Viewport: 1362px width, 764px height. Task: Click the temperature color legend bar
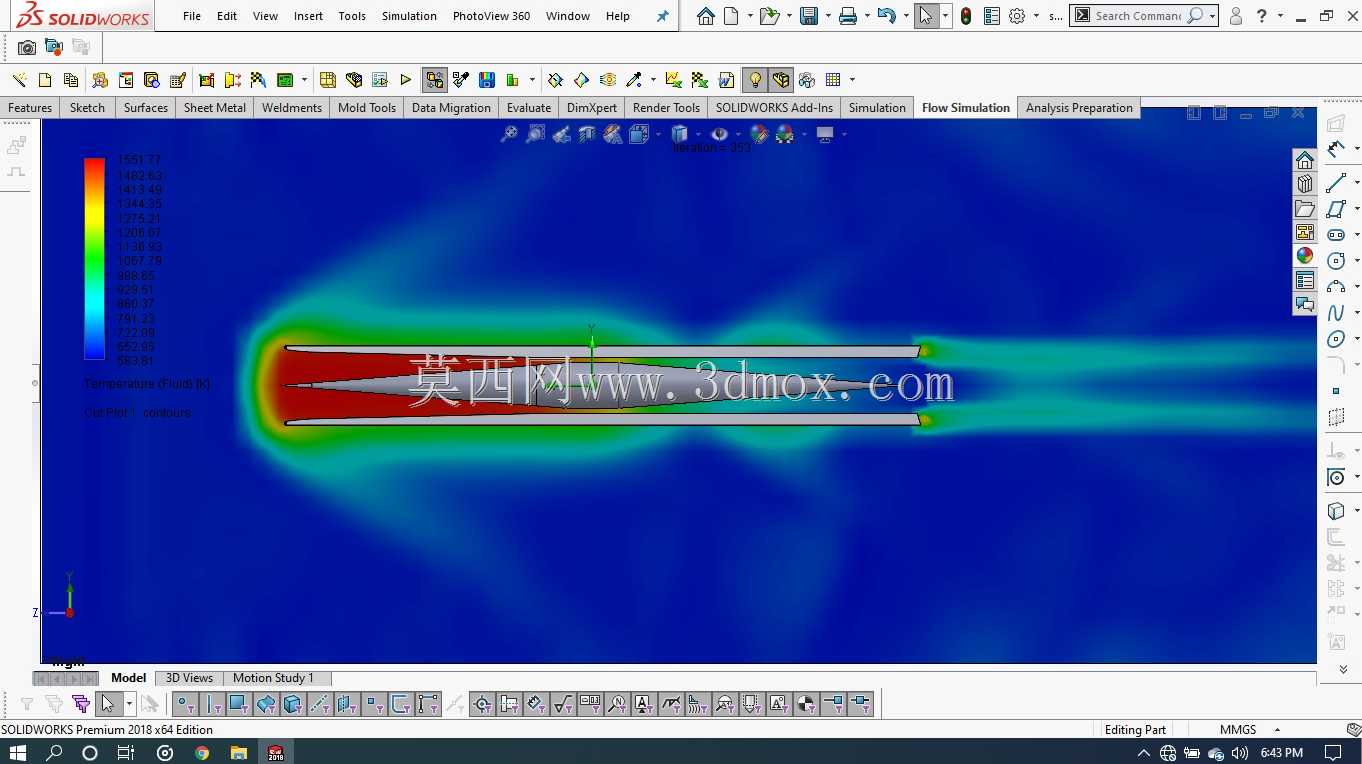coord(94,259)
